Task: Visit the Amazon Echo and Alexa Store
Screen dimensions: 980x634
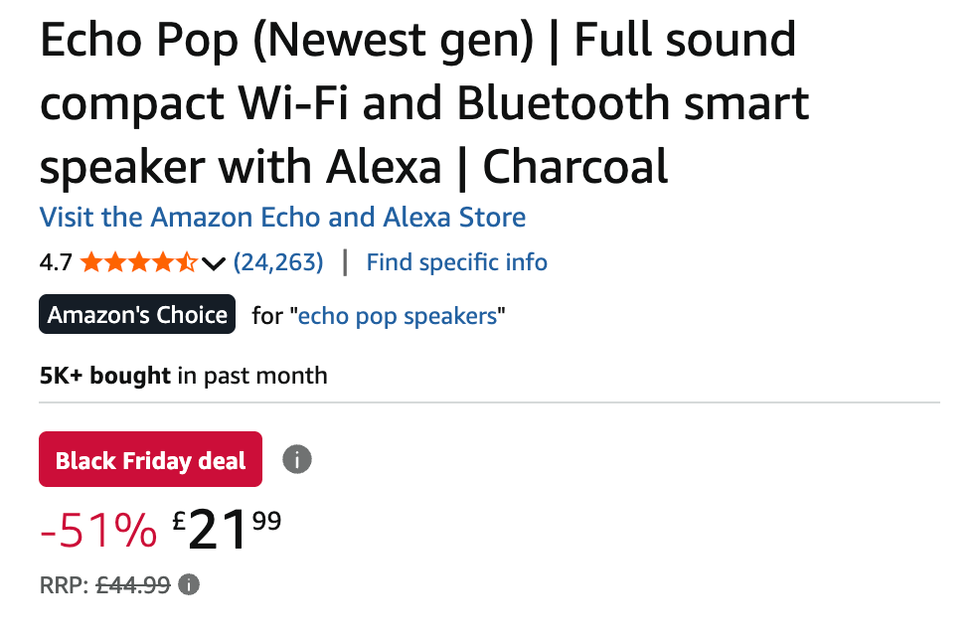Action: coord(281,217)
